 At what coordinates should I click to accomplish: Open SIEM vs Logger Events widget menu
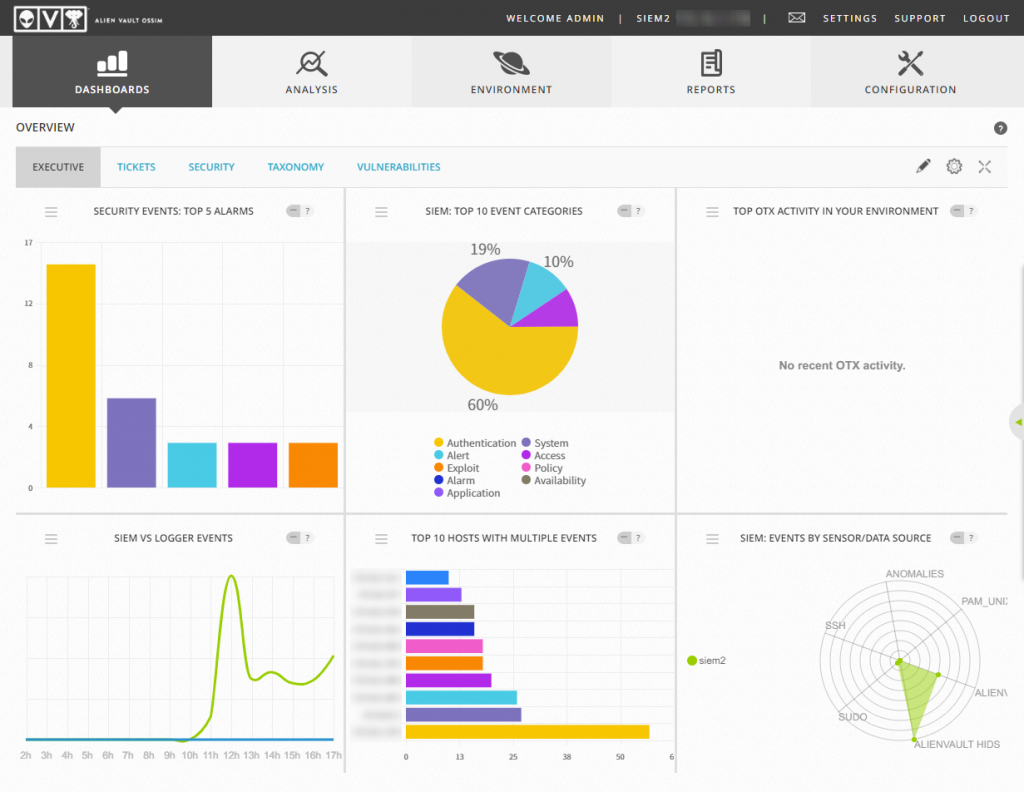(51, 539)
